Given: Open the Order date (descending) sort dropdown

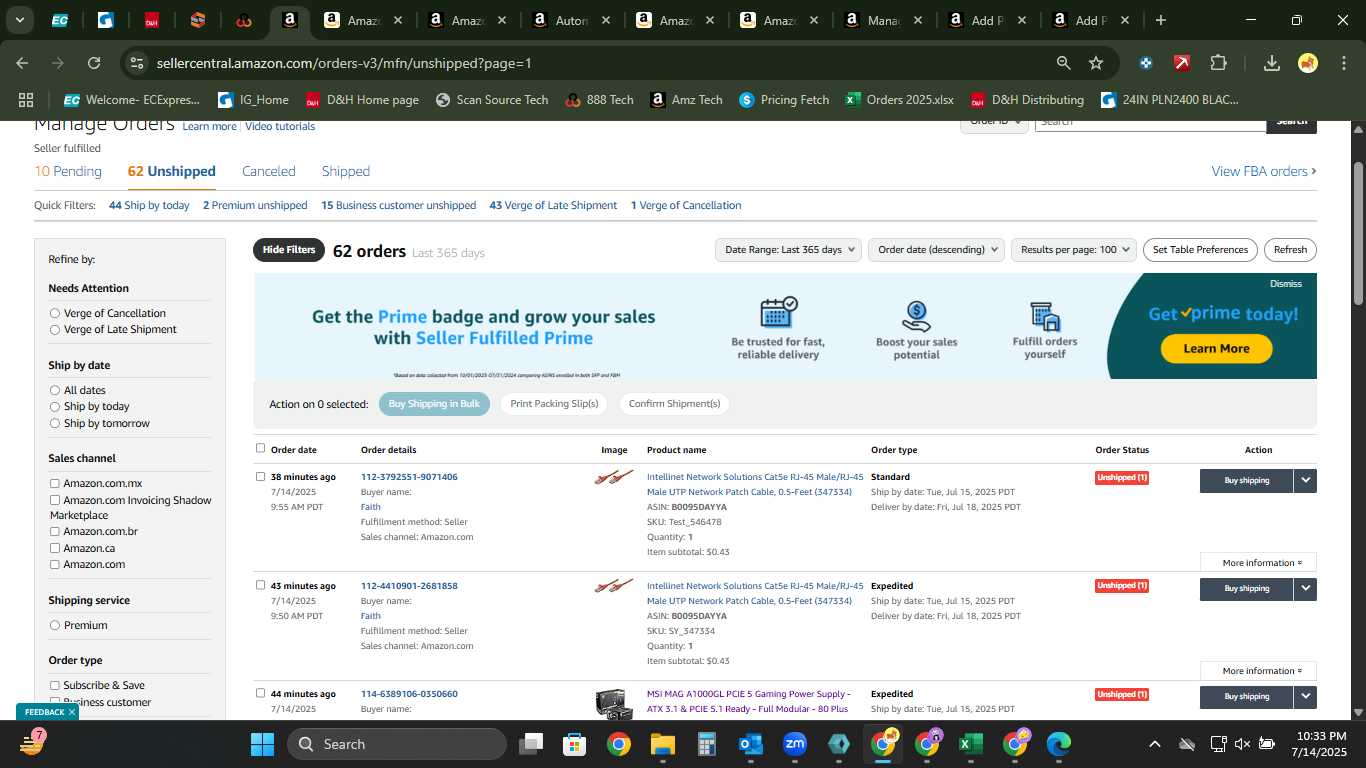Looking at the screenshot, I should tap(936, 250).
